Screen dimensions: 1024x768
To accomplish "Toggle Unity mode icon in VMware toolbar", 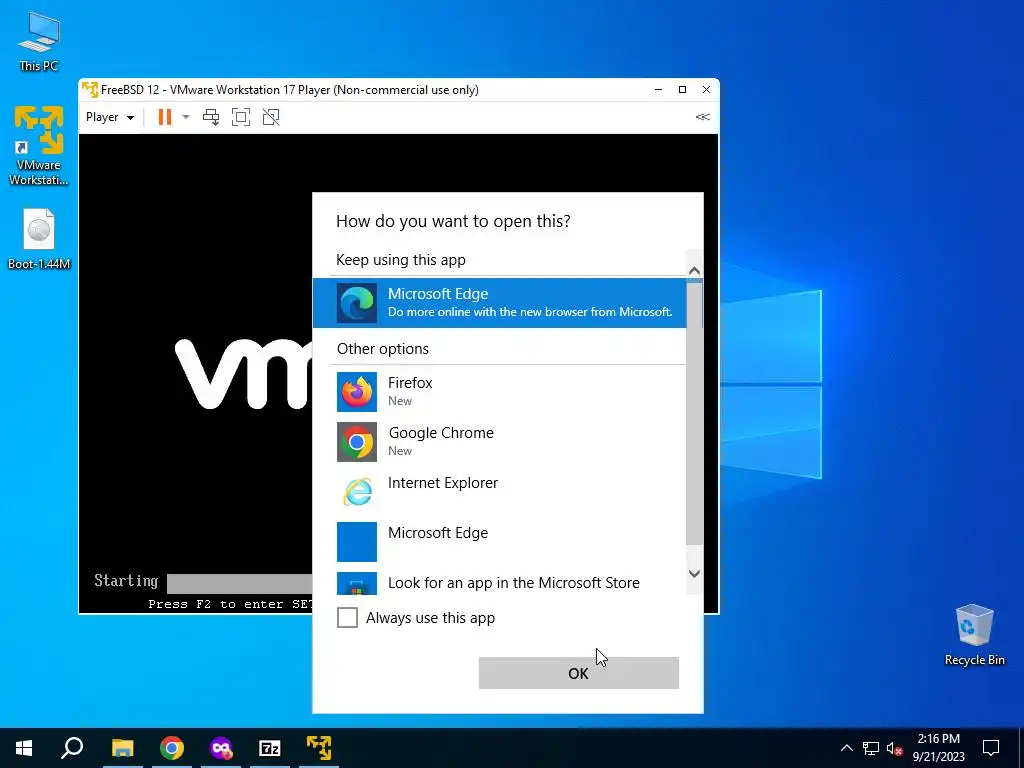I will tap(271, 117).
